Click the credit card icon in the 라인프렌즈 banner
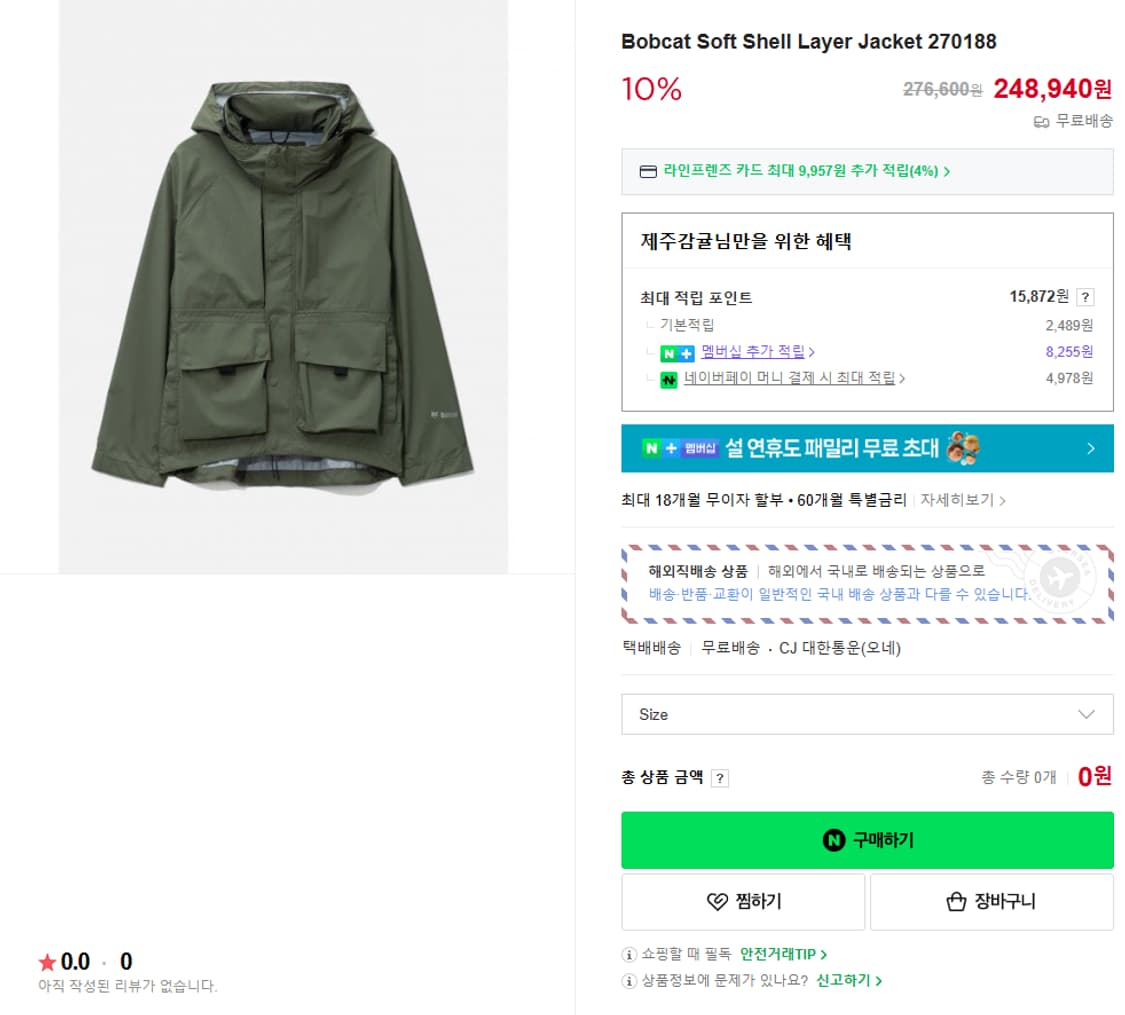The image size is (1125, 1015). tap(648, 171)
